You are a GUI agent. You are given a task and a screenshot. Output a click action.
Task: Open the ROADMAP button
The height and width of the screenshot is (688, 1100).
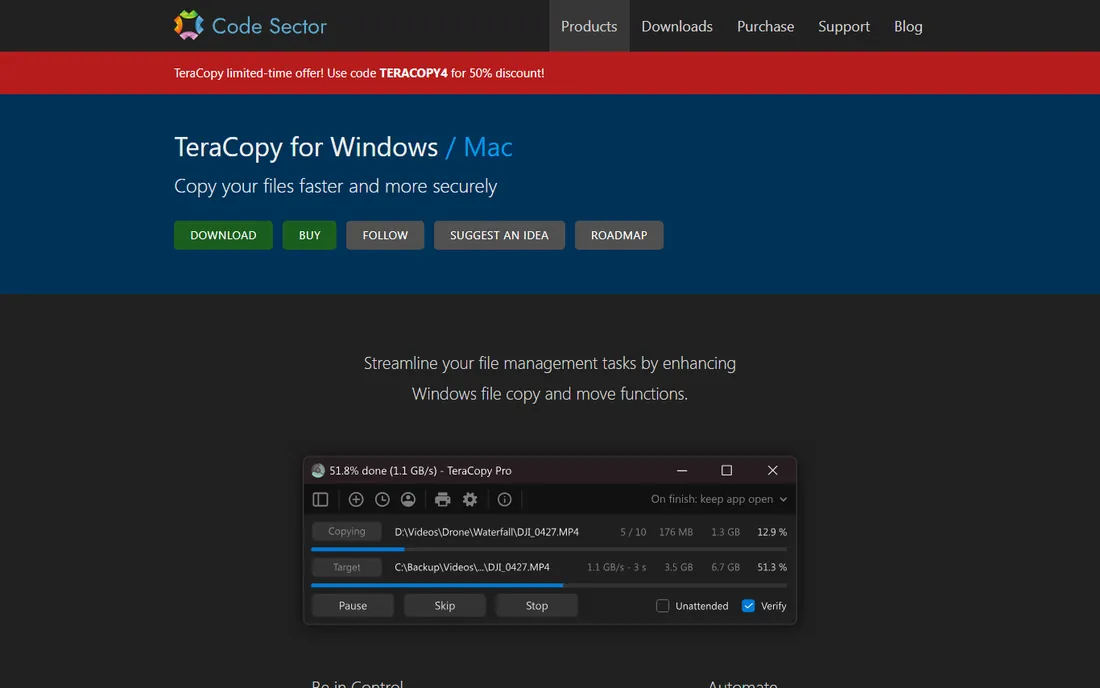tap(619, 235)
